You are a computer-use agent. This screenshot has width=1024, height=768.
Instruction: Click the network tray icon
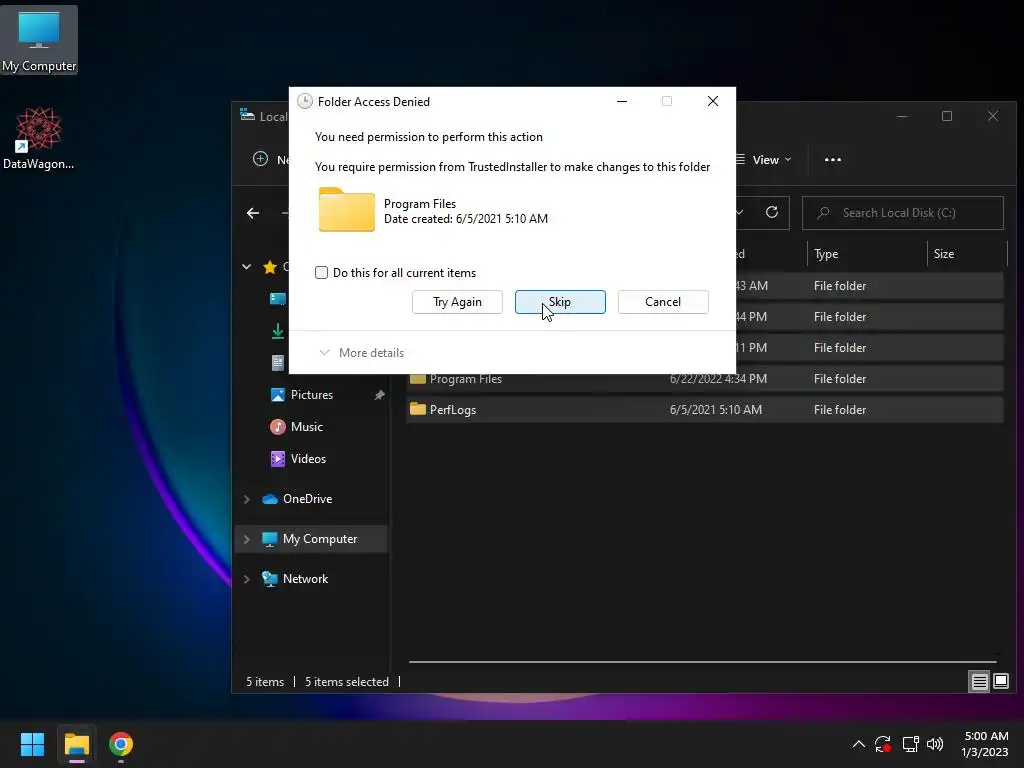tap(910, 744)
